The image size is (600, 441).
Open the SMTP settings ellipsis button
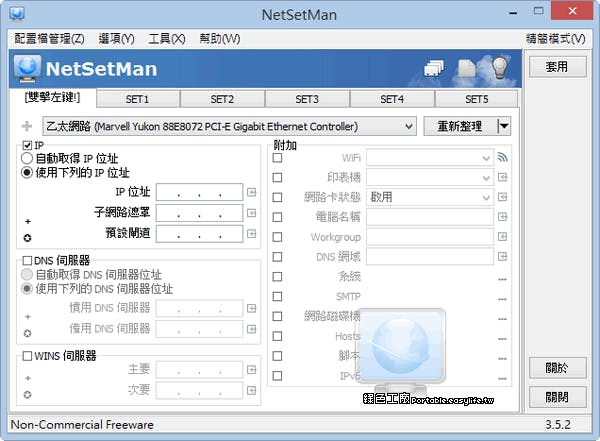502,299
